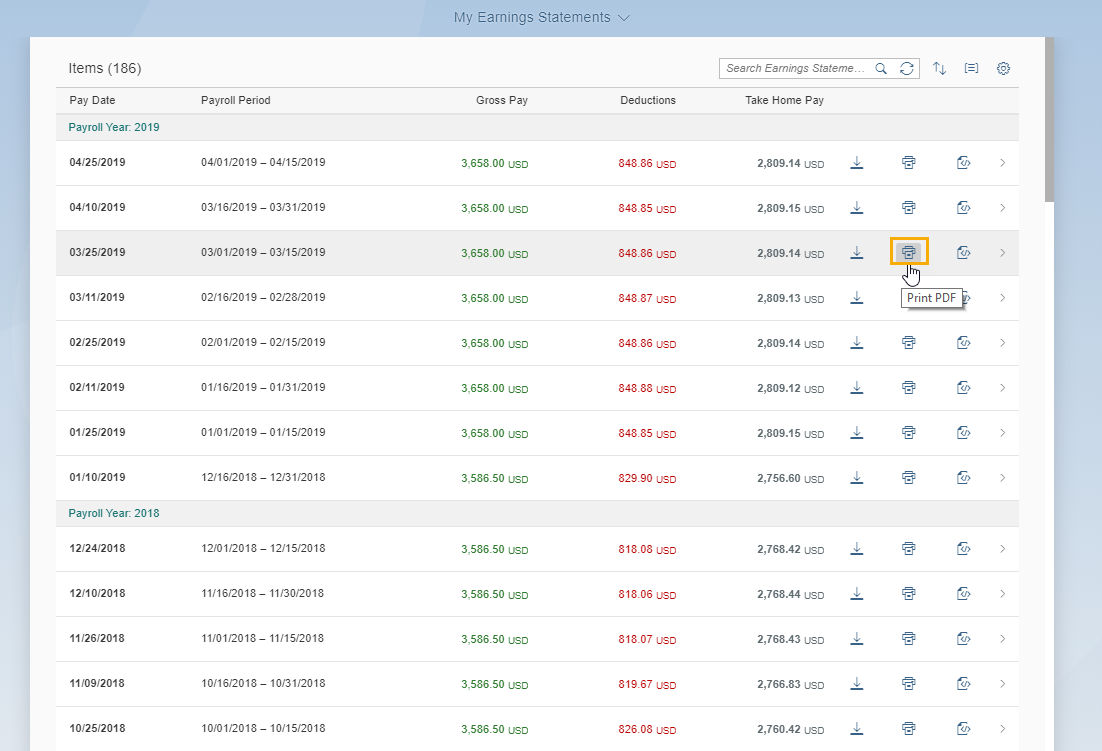Print PDF for 03/25/2019 pay date
This screenshot has width=1102, height=751.
(x=909, y=252)
